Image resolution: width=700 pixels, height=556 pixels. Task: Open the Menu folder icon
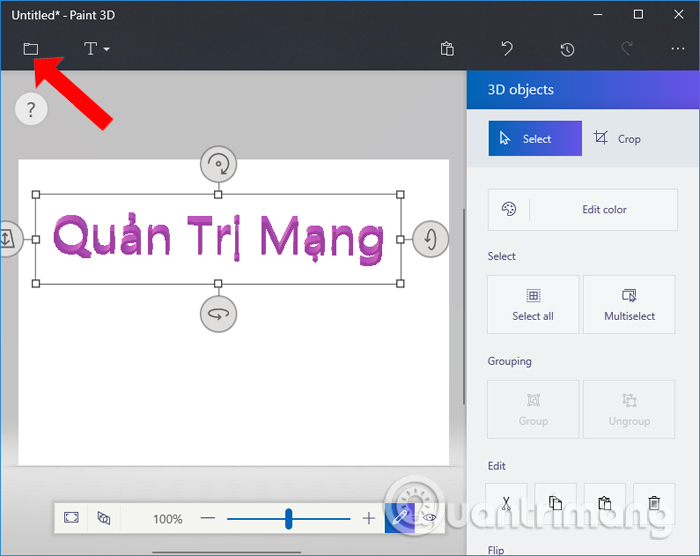[30, 48]
